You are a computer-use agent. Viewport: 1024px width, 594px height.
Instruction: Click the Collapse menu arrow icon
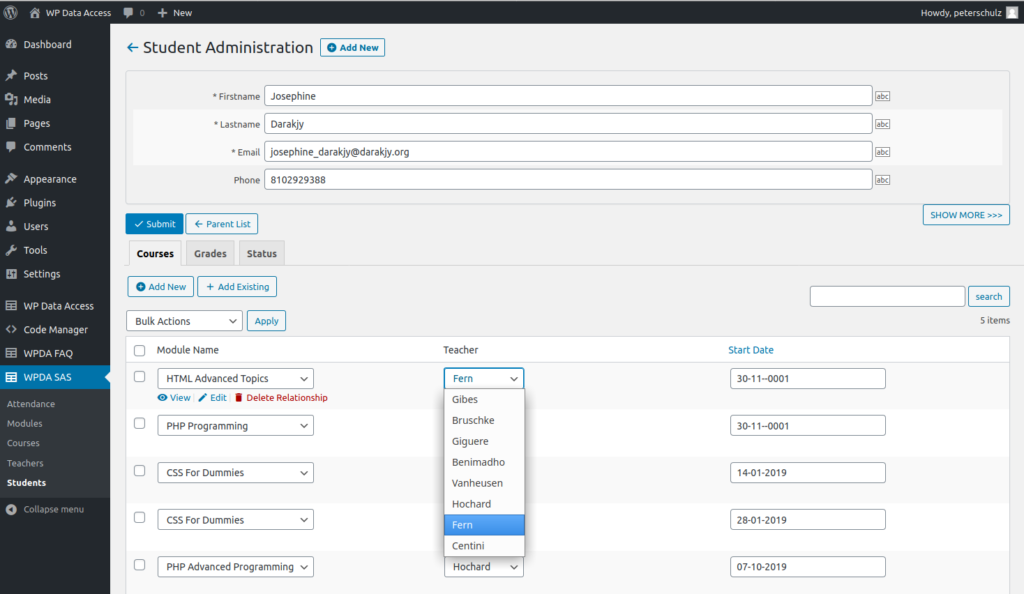click(x=11, y=509)
